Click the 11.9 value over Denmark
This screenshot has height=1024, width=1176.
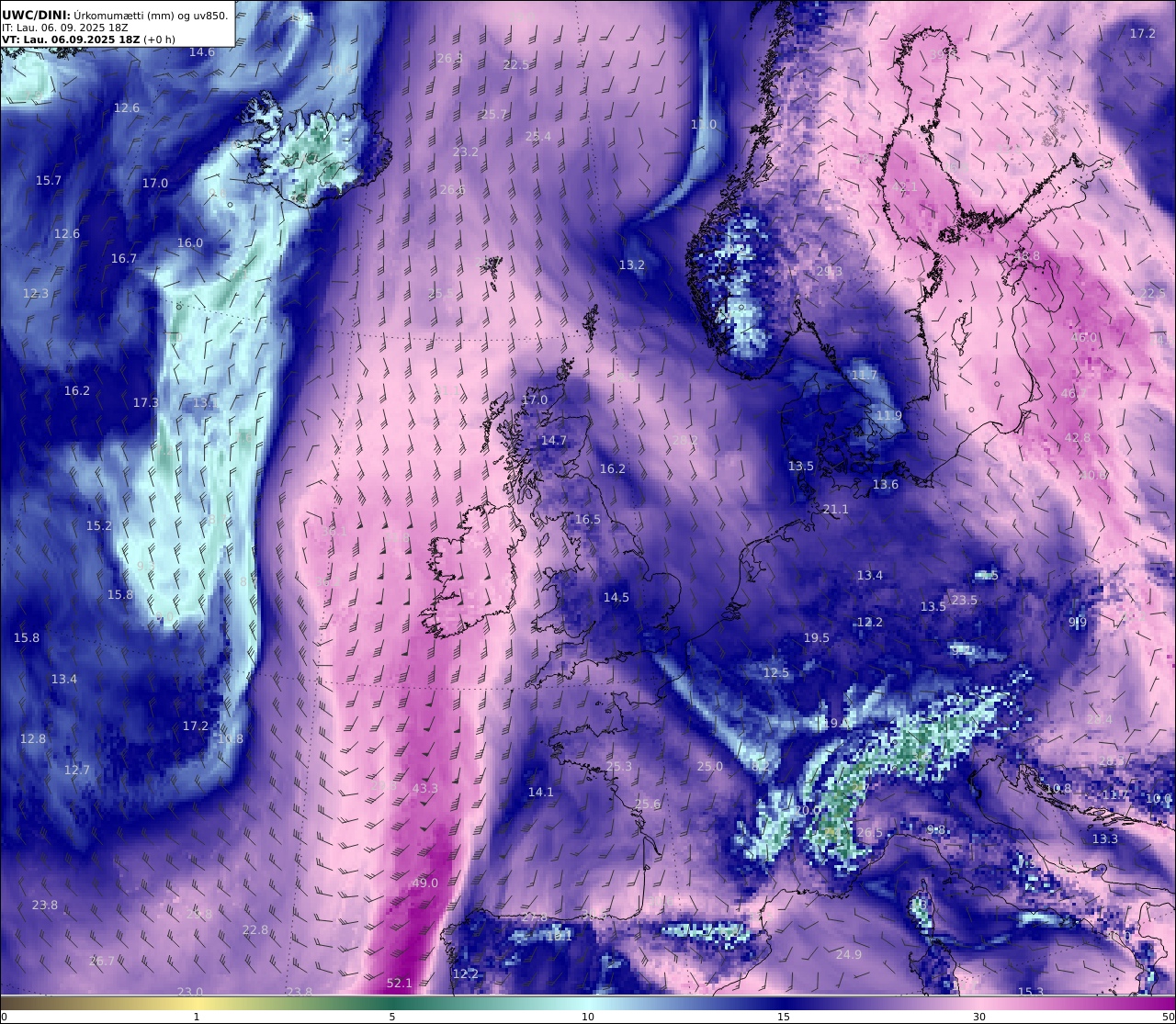click(x=889, y=415)
